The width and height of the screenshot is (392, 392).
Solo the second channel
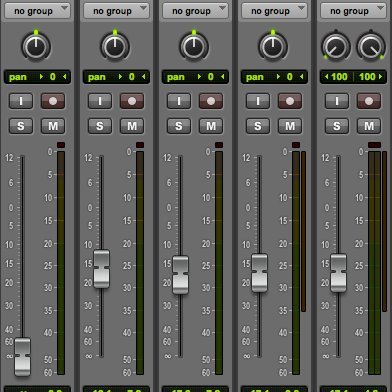(x=100, y=126)
